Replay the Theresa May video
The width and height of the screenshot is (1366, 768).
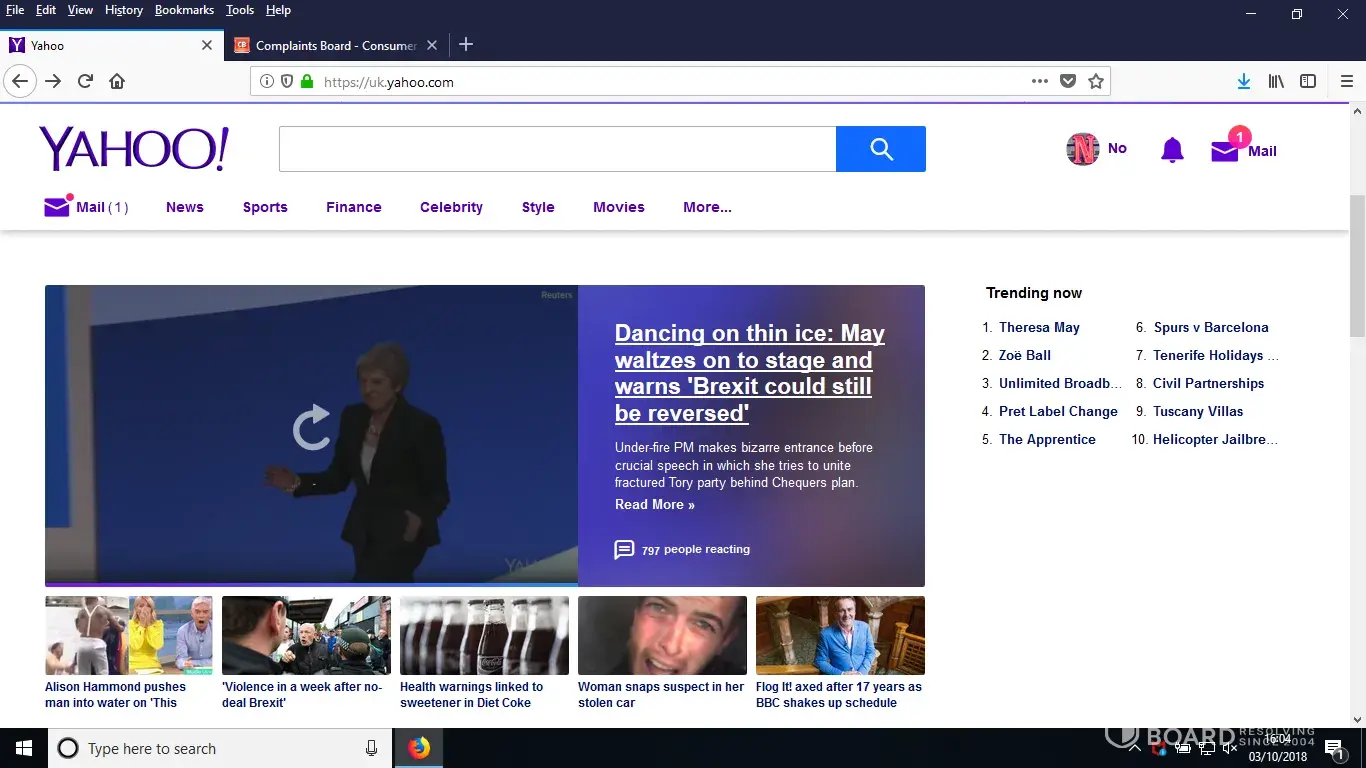311,427
